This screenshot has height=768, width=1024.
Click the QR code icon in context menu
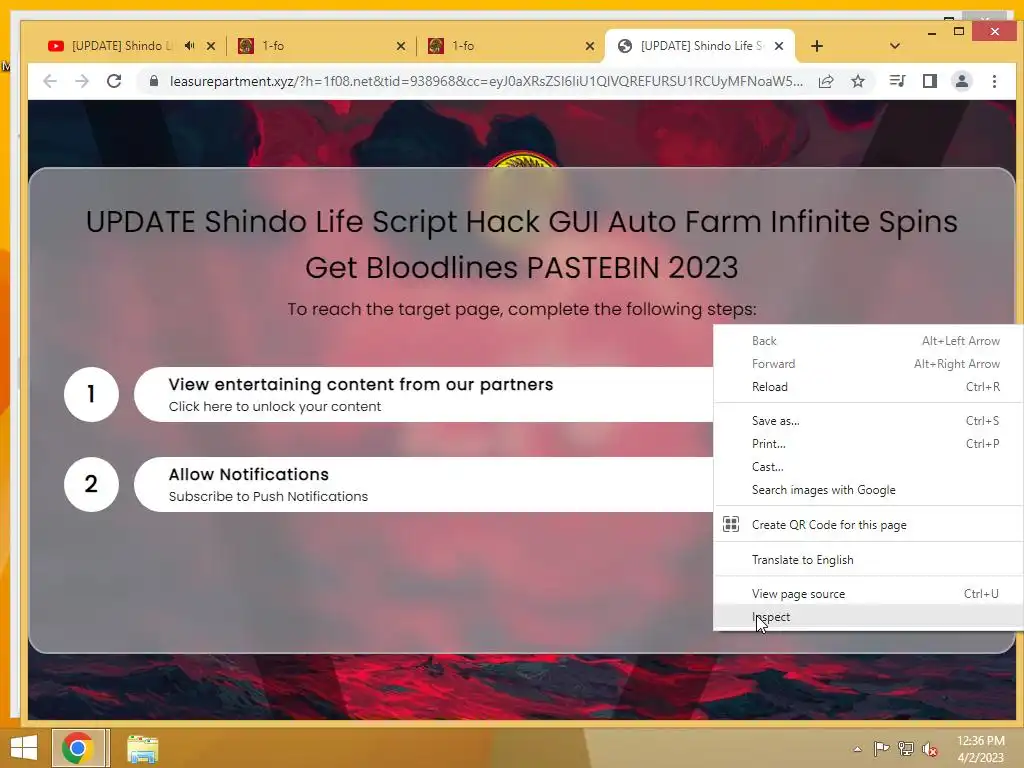[x=731, y=524]
